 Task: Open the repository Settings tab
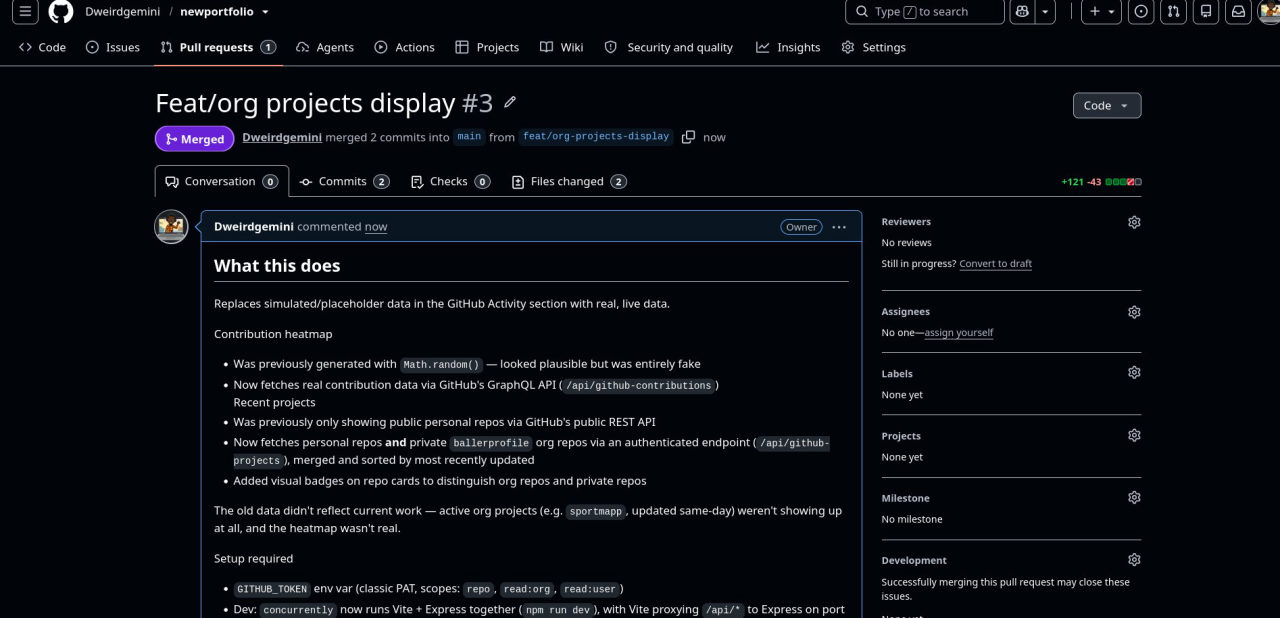874,47
